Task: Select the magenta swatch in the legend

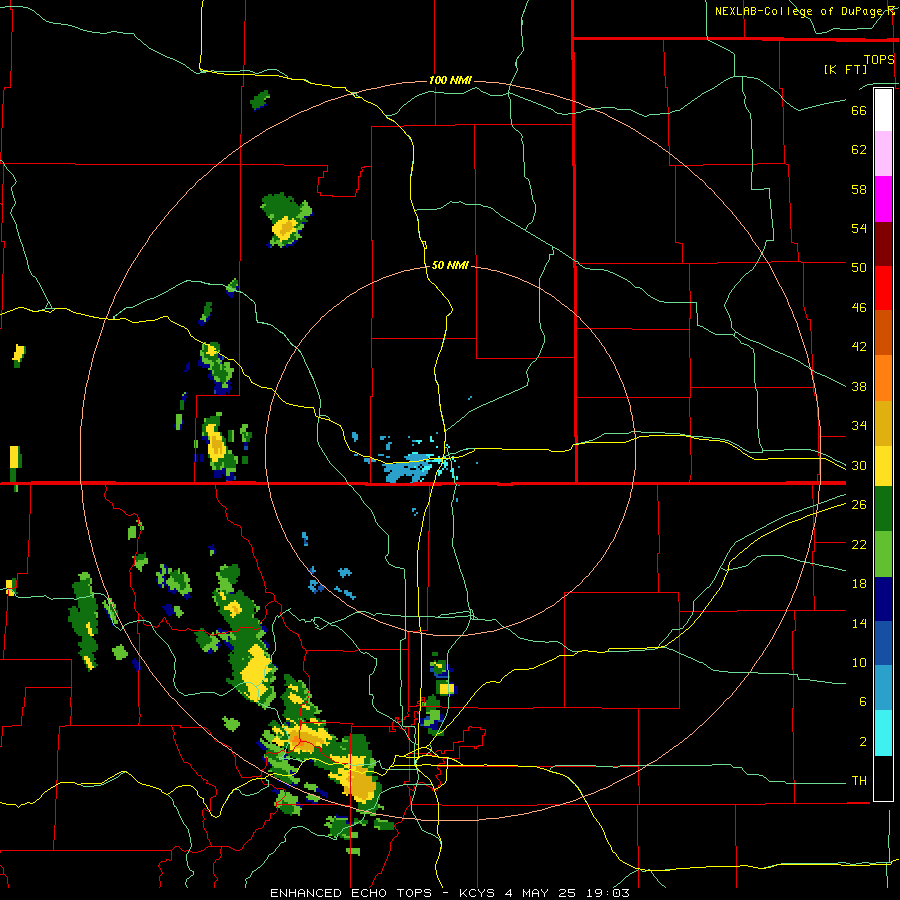Action: point(883,199)
